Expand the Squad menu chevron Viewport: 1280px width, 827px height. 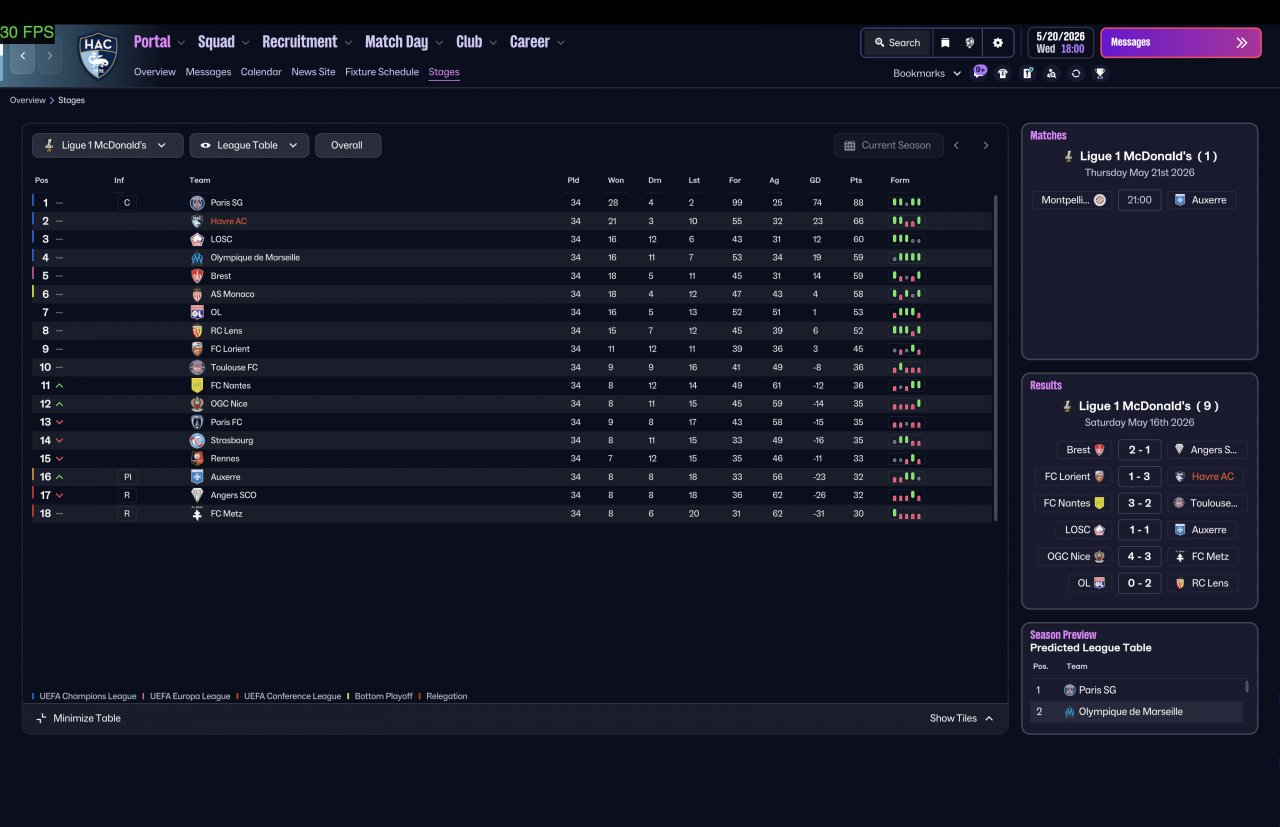245,42
